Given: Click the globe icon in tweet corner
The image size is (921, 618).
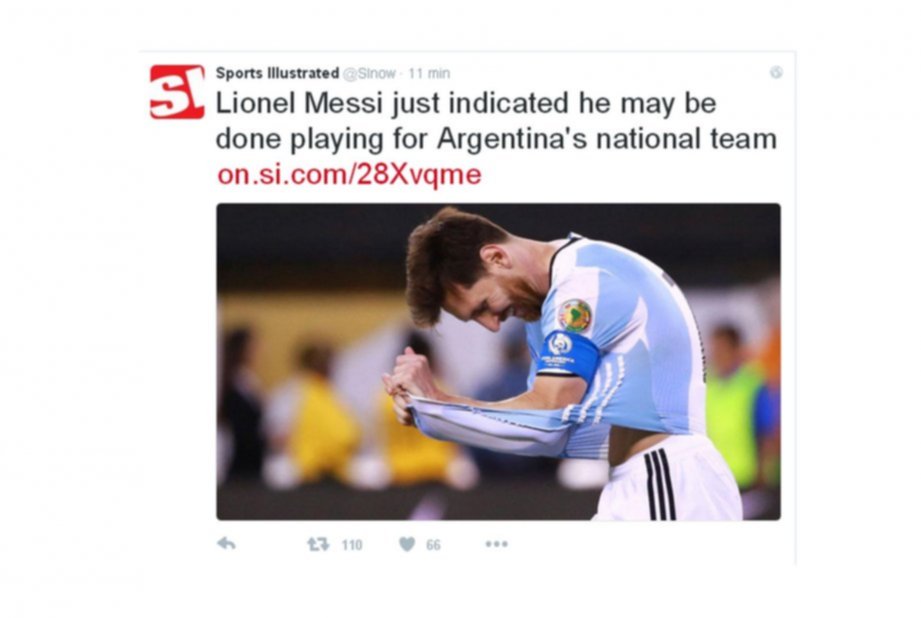Looking at the screenshot, I should point(776,72).
